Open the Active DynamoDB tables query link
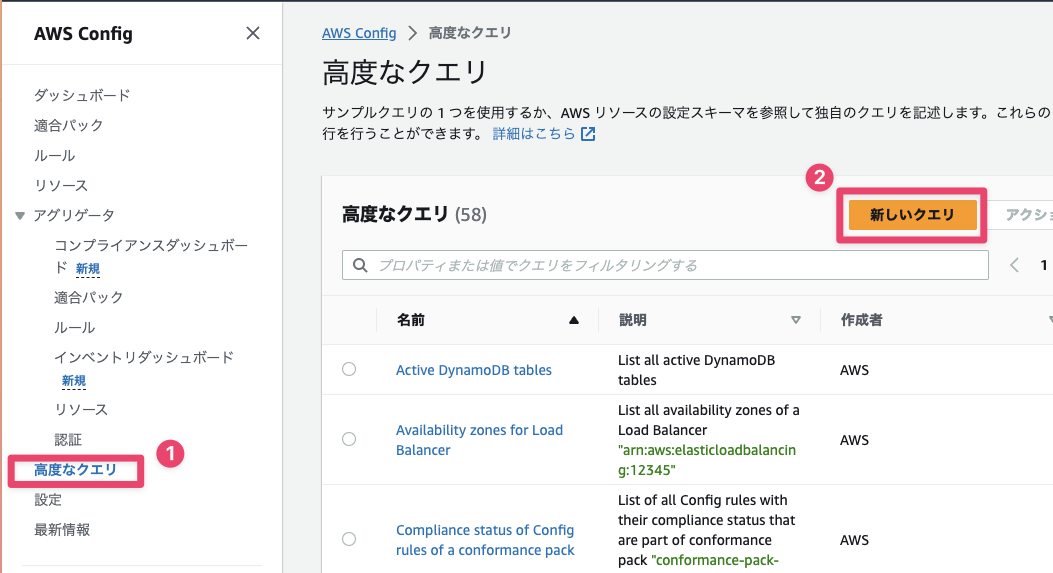The height and width of the screenshot is (573, 1053). click(473, 370)
